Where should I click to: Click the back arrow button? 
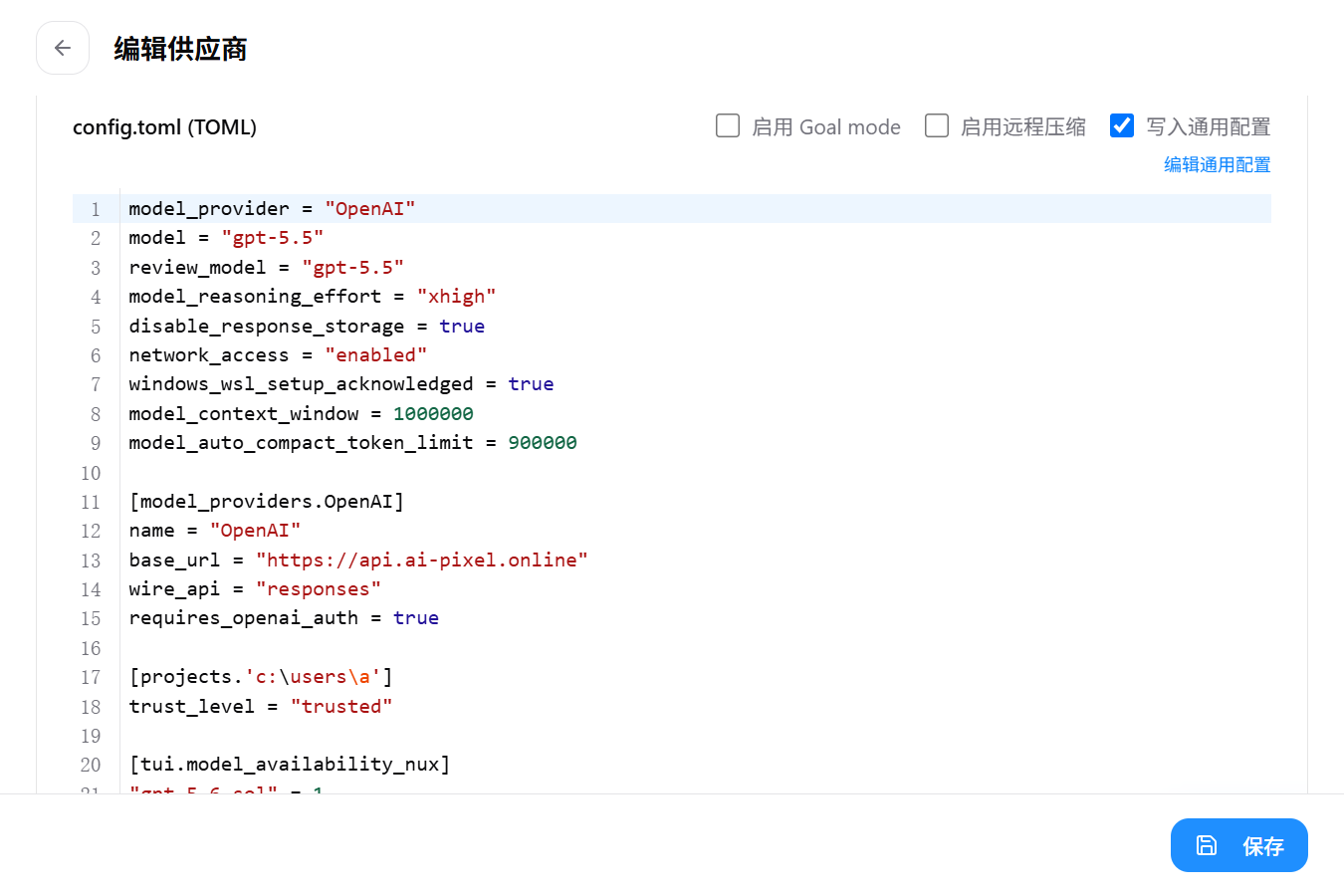[x=63, y=48]
